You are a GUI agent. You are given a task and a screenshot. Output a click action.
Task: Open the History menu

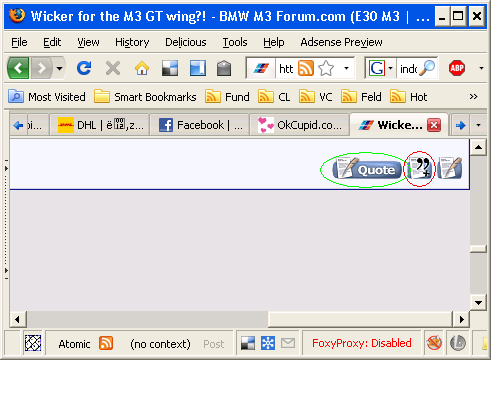click(132, 42)
